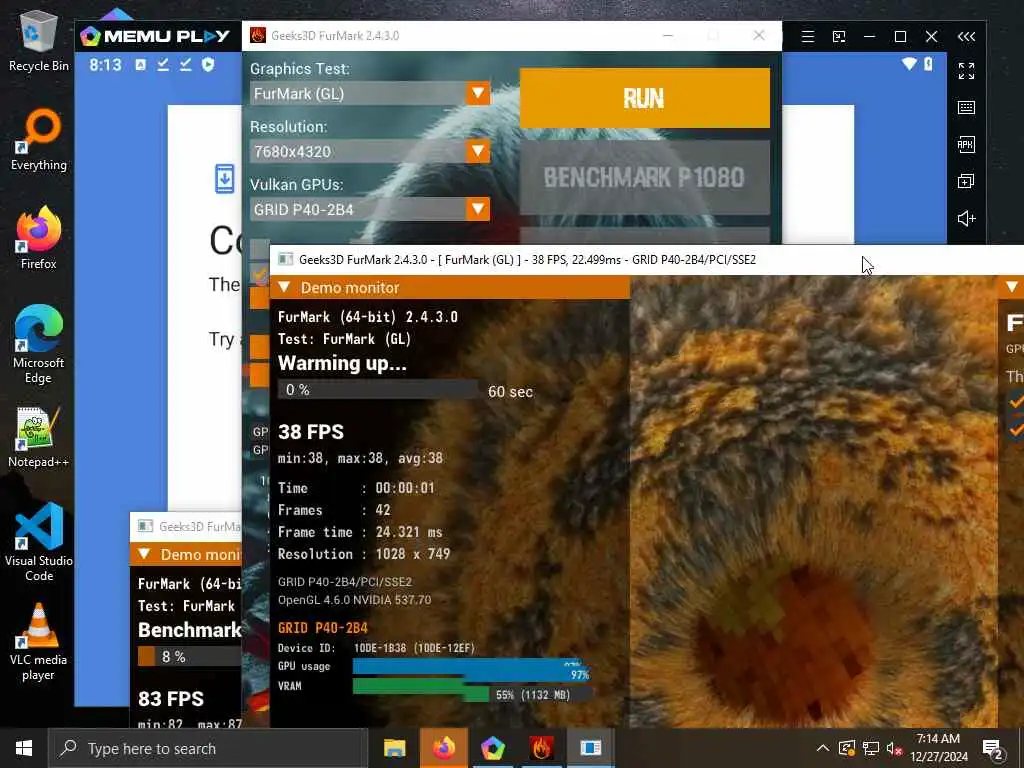Open VLC media player desktop shortcut
The image size is (1024, 768).
39,642
